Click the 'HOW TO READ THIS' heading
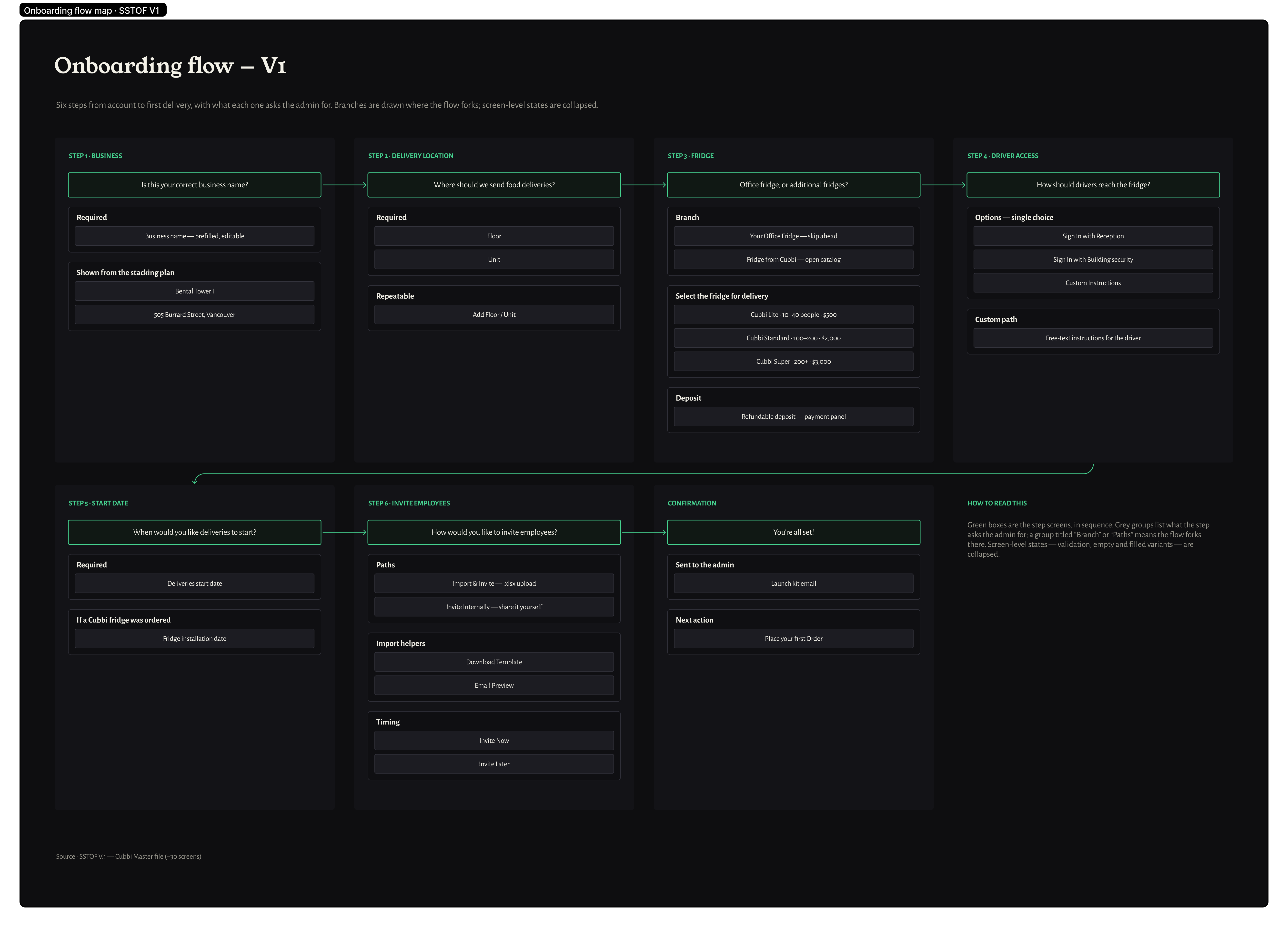Image resolution: width=1288 pixels, height=927 pixels. coord(997,503)
